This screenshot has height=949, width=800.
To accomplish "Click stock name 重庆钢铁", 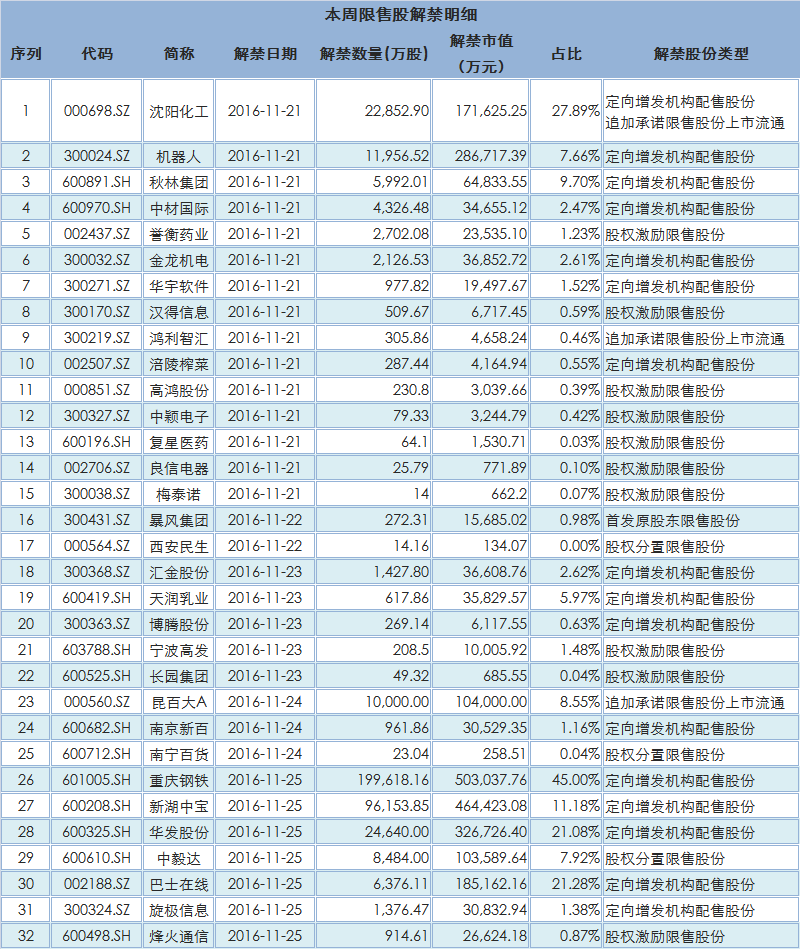I will click(179, 781).
